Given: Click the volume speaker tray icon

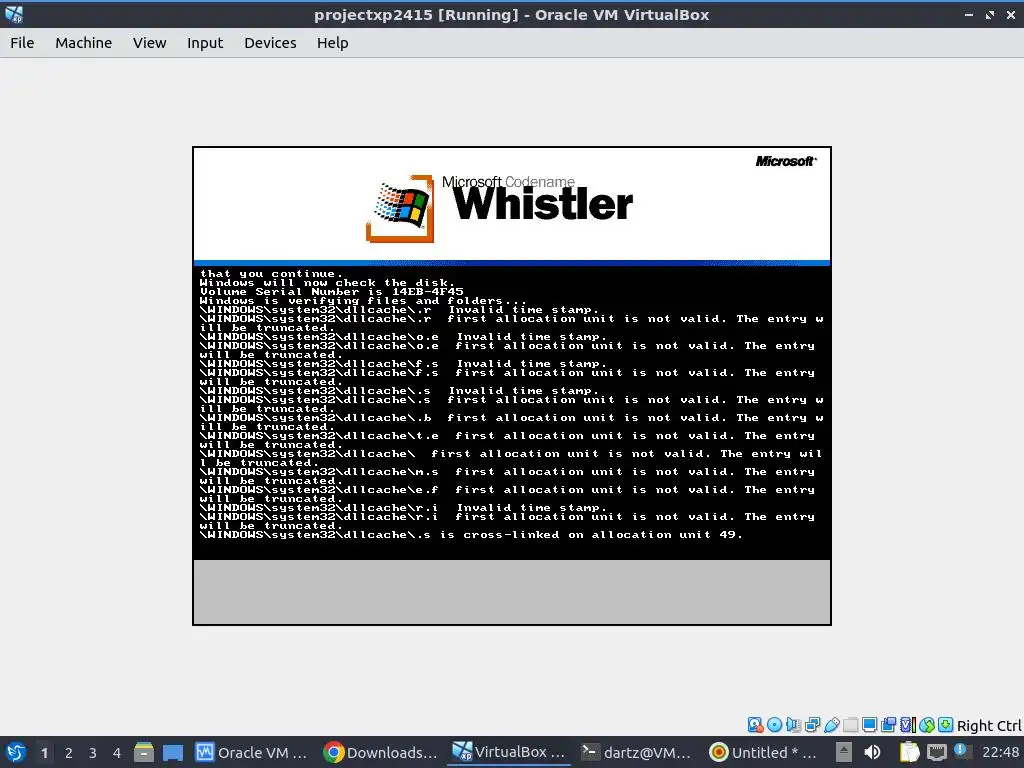Looking at the screenshot, I should (872, 752).
